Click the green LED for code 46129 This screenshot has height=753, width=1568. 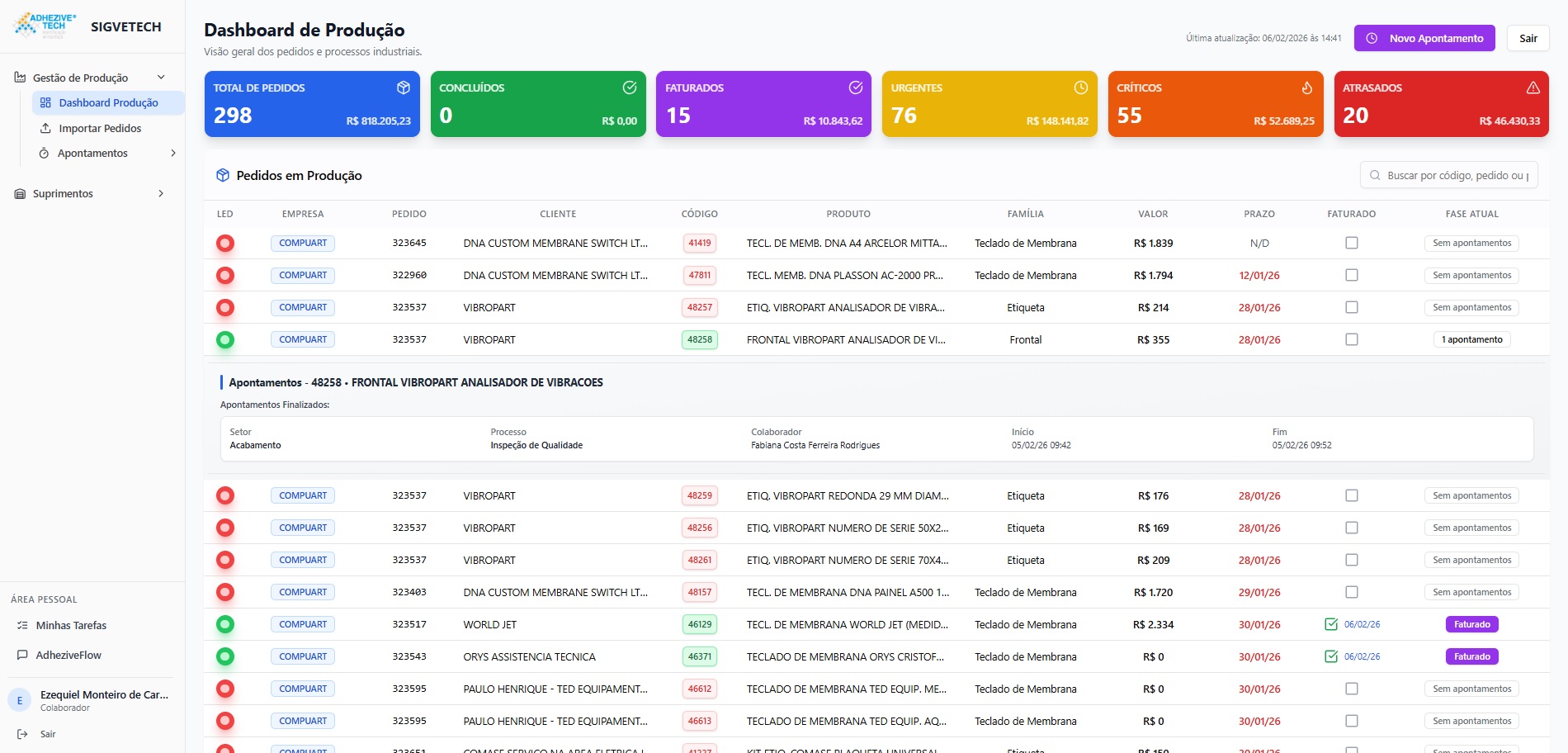(x=225, y=625)
